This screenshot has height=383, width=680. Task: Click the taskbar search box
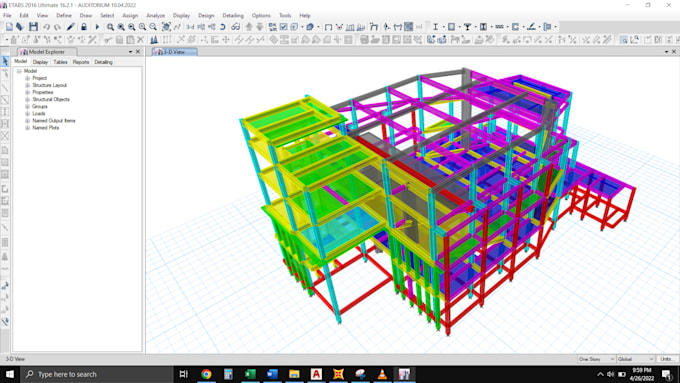97,374
